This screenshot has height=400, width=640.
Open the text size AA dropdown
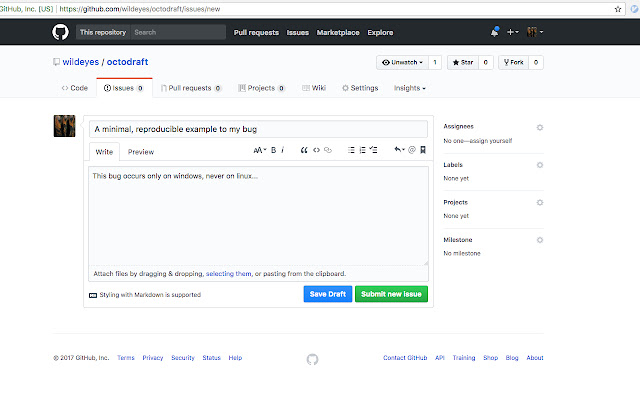pyautogui.click(x=259, y=150)
